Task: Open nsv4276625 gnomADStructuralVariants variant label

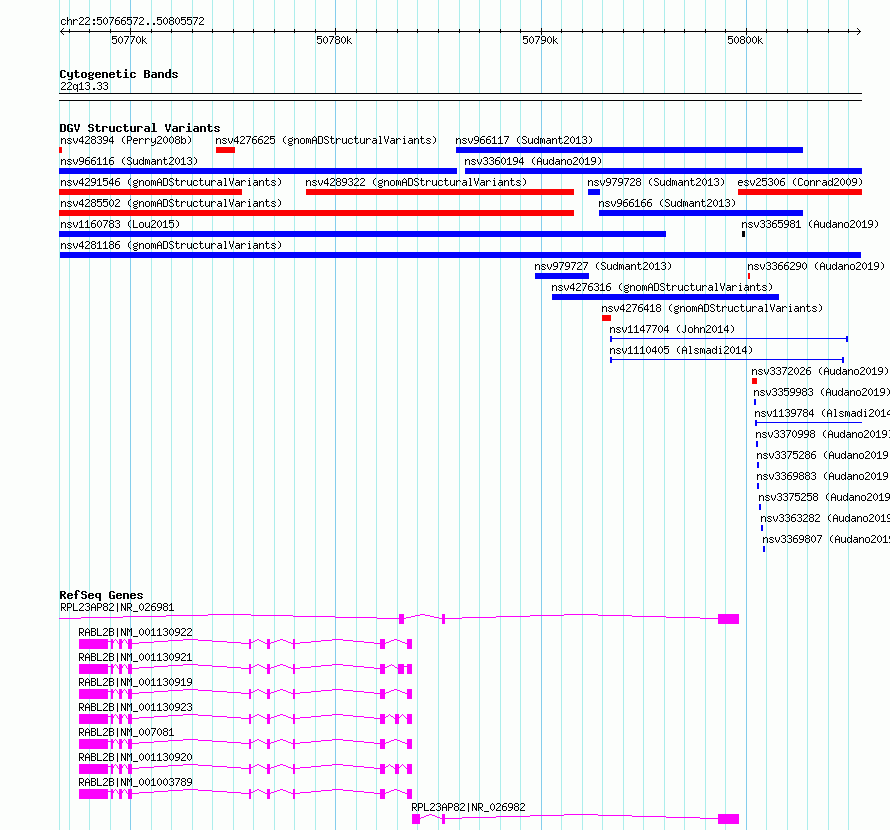Action: click(x=326, y=140)
